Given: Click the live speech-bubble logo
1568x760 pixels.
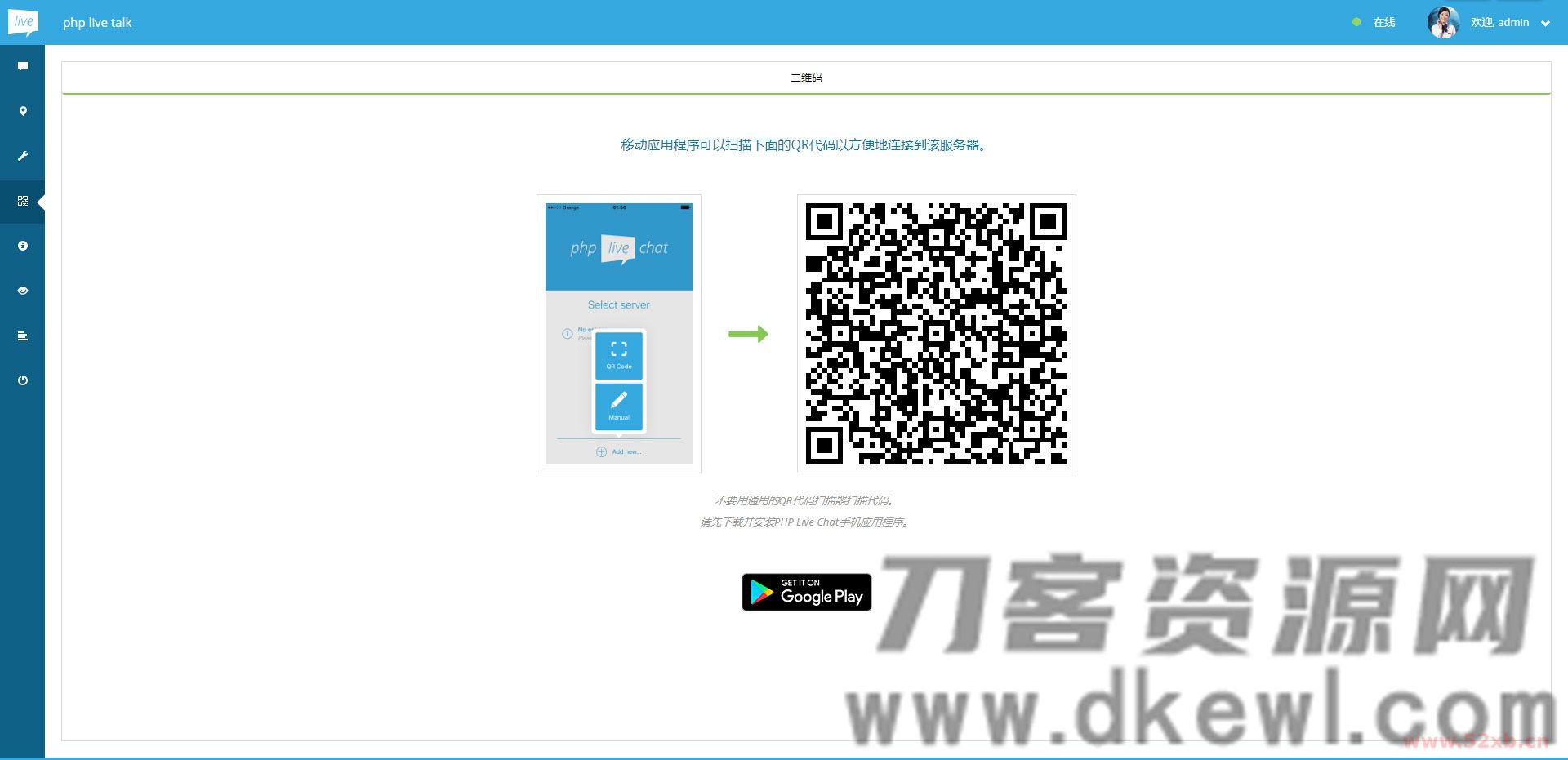Looking at the screenshot, I should click(x=23, y=22).
